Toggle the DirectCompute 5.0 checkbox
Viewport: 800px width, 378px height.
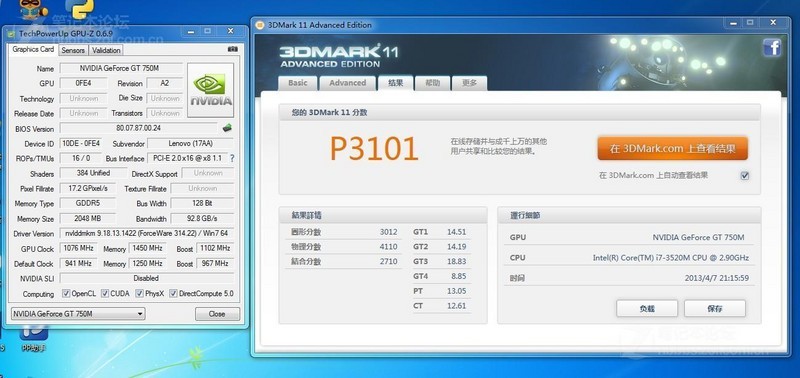click(x=173, y=293)
